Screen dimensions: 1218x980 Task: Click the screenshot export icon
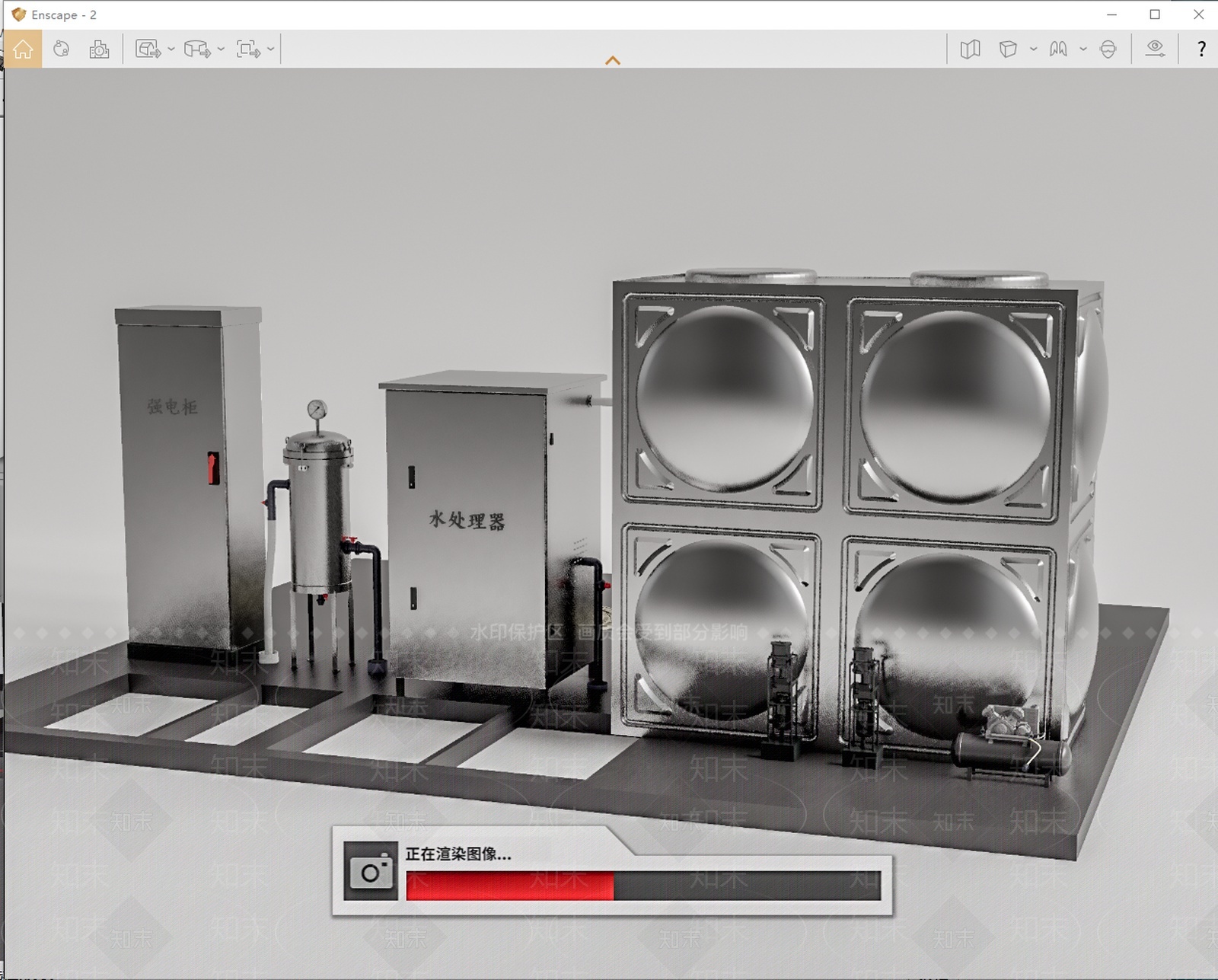coord(148,49)
